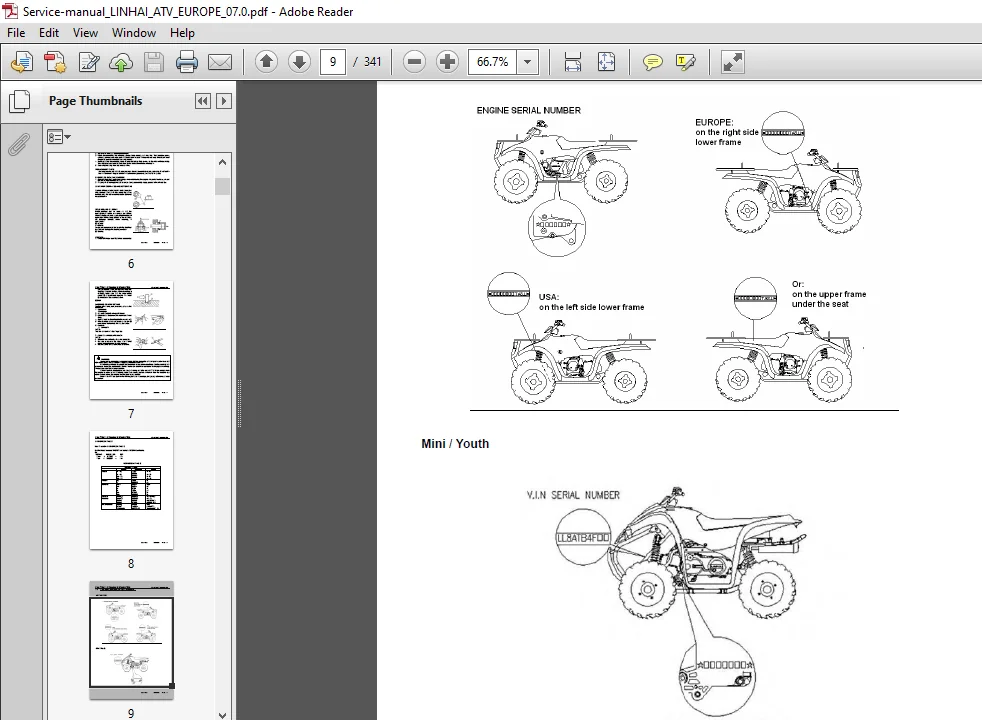The width and height of the screenshot is (982, 720).
Task: Add a sticky note comment
Action: point(653,62)
